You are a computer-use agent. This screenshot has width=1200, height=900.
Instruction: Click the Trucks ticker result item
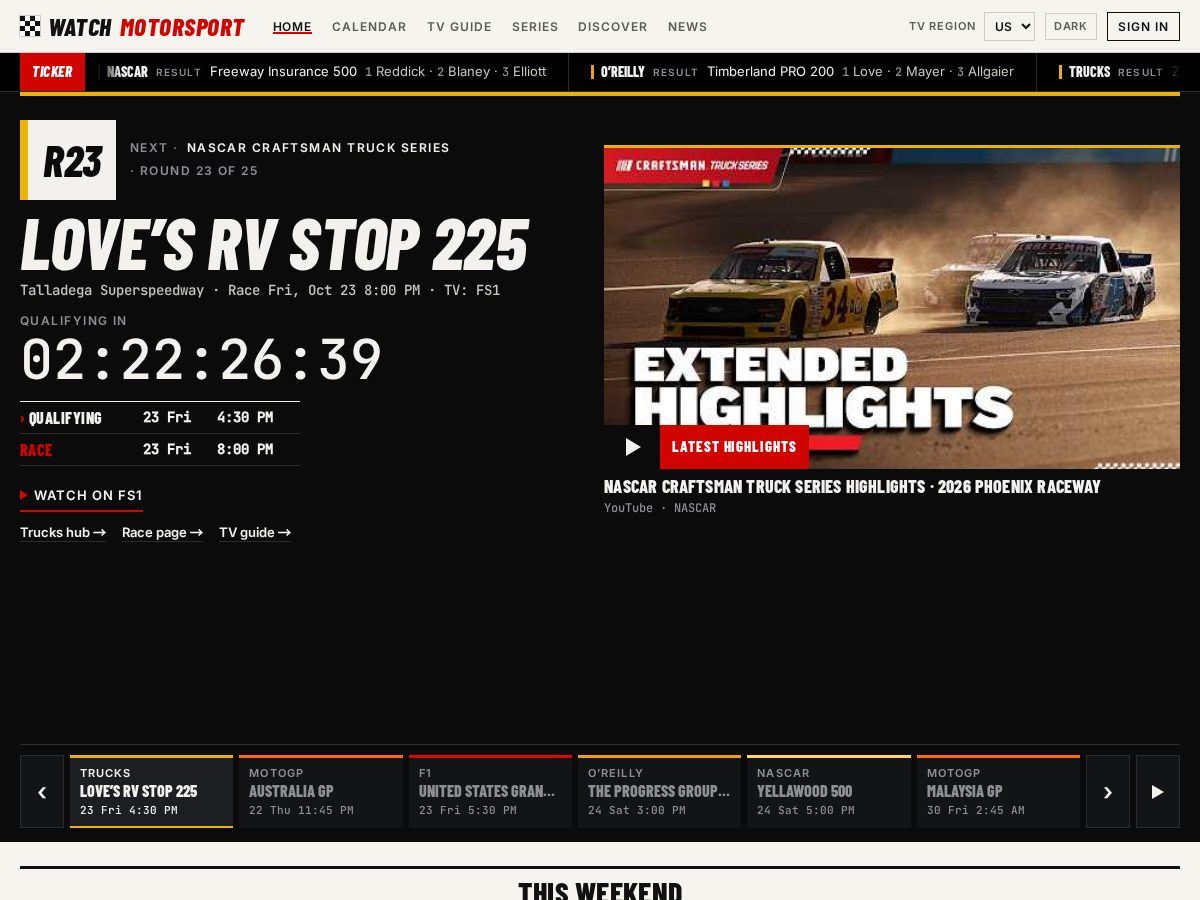[x=1119, y=72]
